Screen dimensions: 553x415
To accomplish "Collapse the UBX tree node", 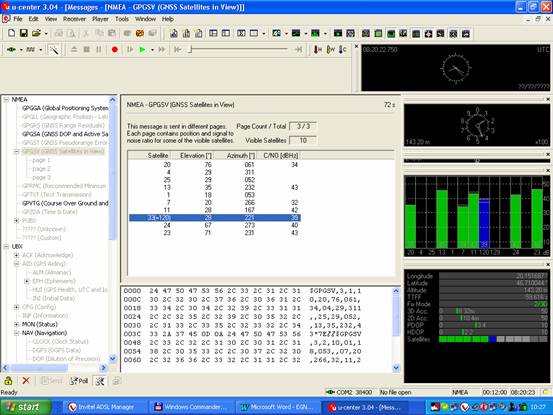I will (6, 246).
